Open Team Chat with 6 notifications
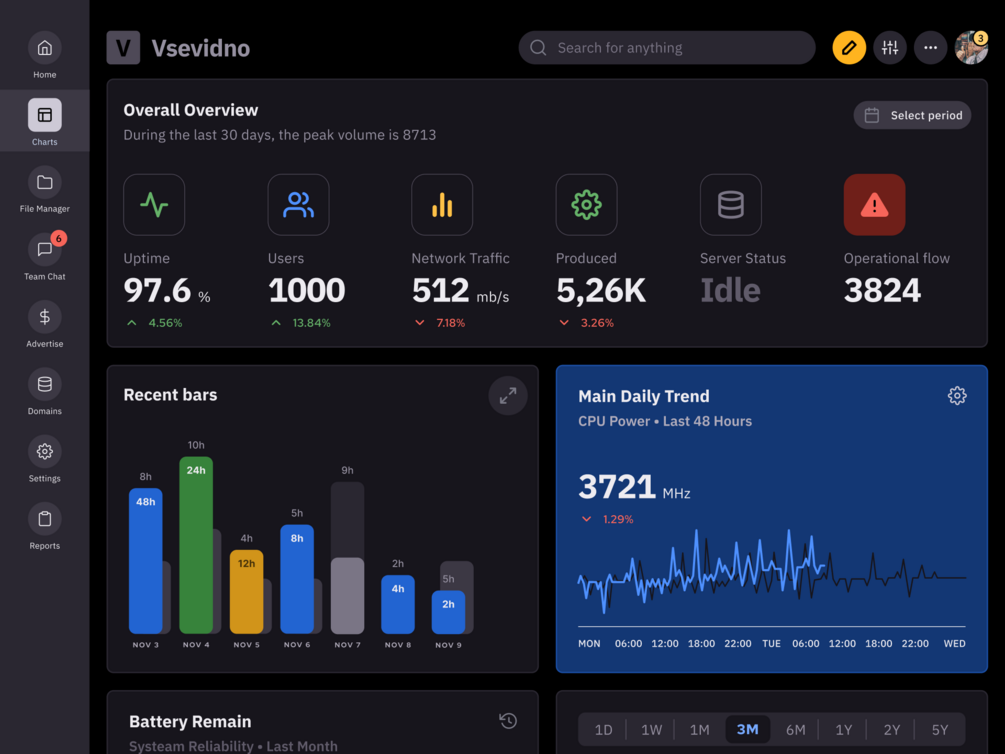The width and height of the screenshot is (1005, 754). (x=44, y=257)
